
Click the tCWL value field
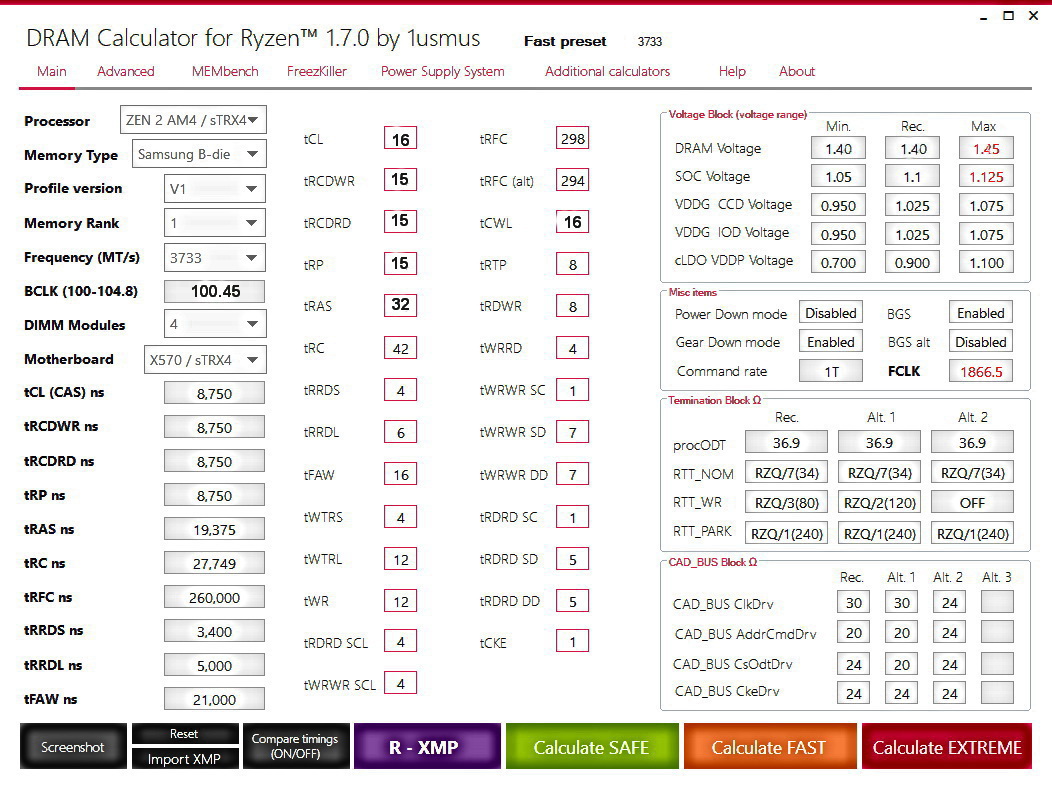pos(572,222)
